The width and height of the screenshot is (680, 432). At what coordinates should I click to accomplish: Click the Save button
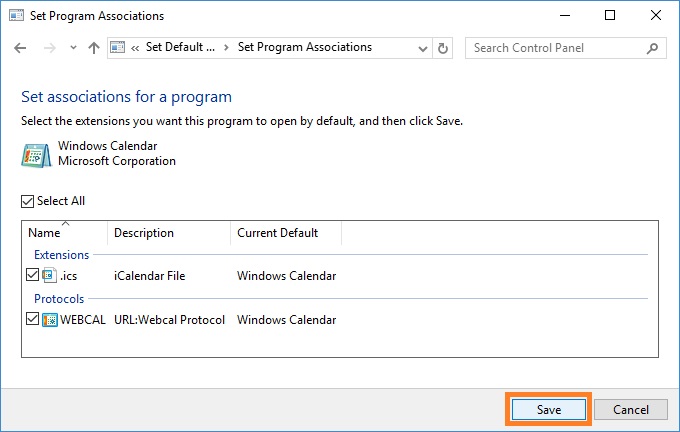(549, 410)
